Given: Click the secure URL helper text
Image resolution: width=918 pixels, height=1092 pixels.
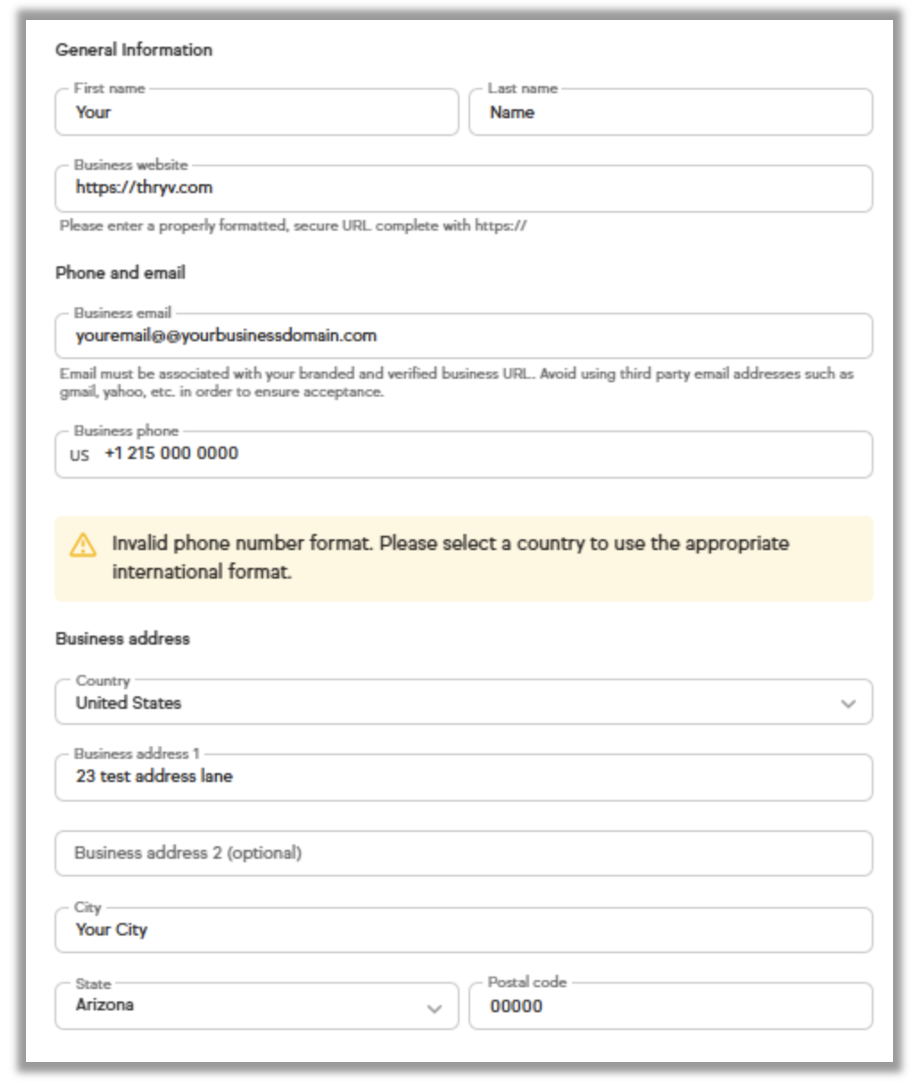Looking at the screenshot, I should pos(293,226).
